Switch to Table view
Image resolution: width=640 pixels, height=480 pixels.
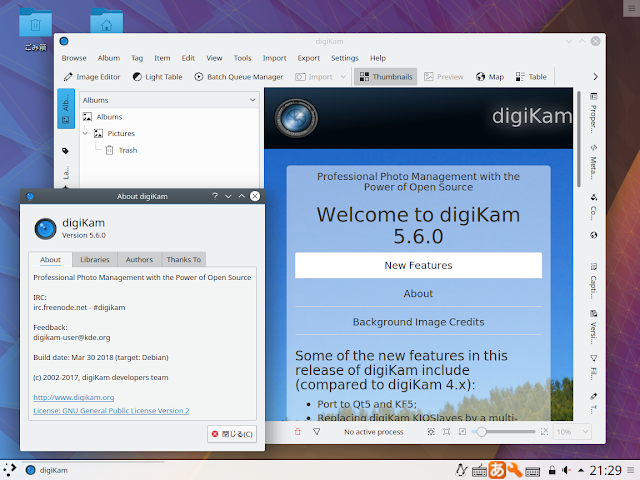pyautogui.click(x=531, y=77)
